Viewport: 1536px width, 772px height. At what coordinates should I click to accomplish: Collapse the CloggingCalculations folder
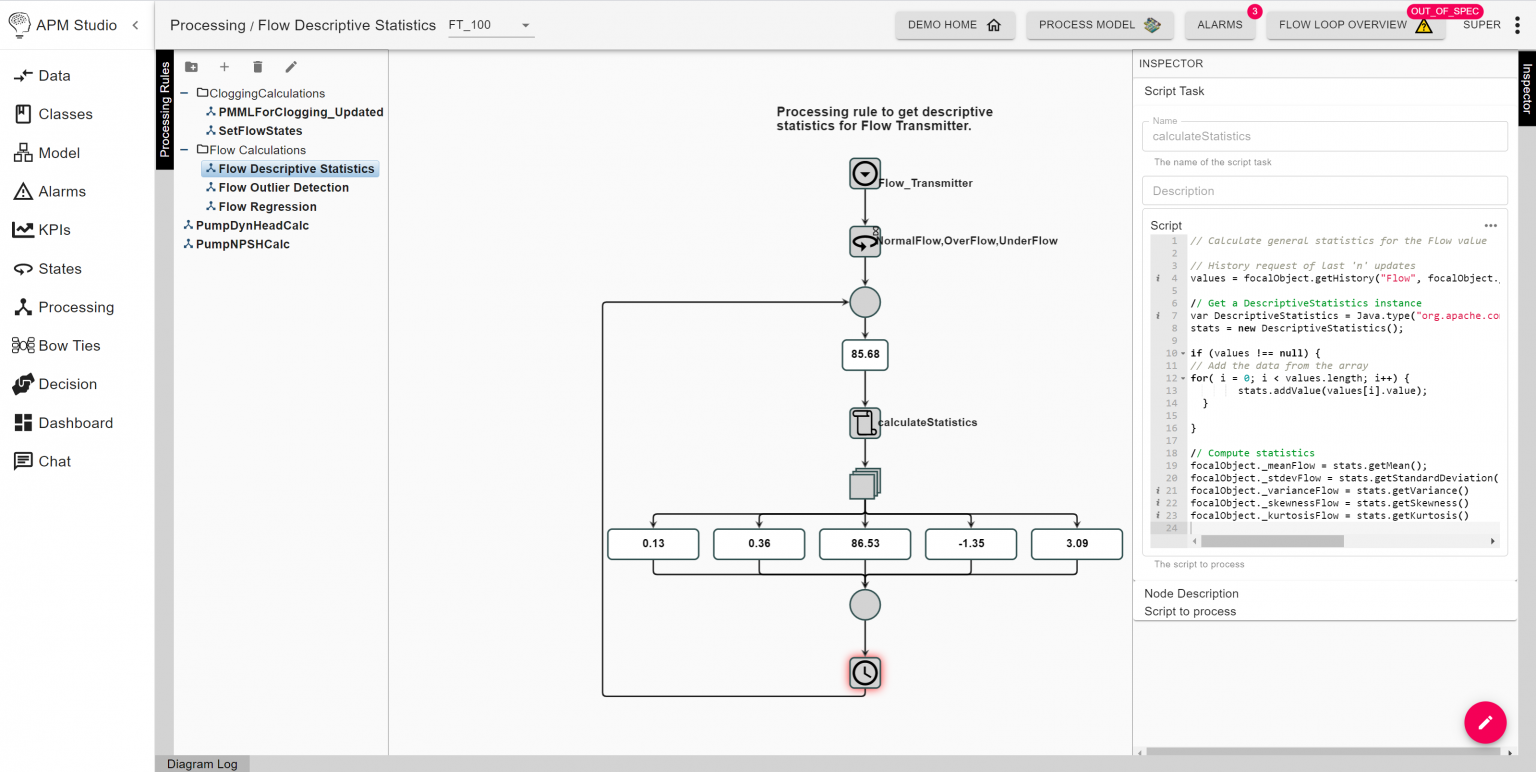point(182,93)
